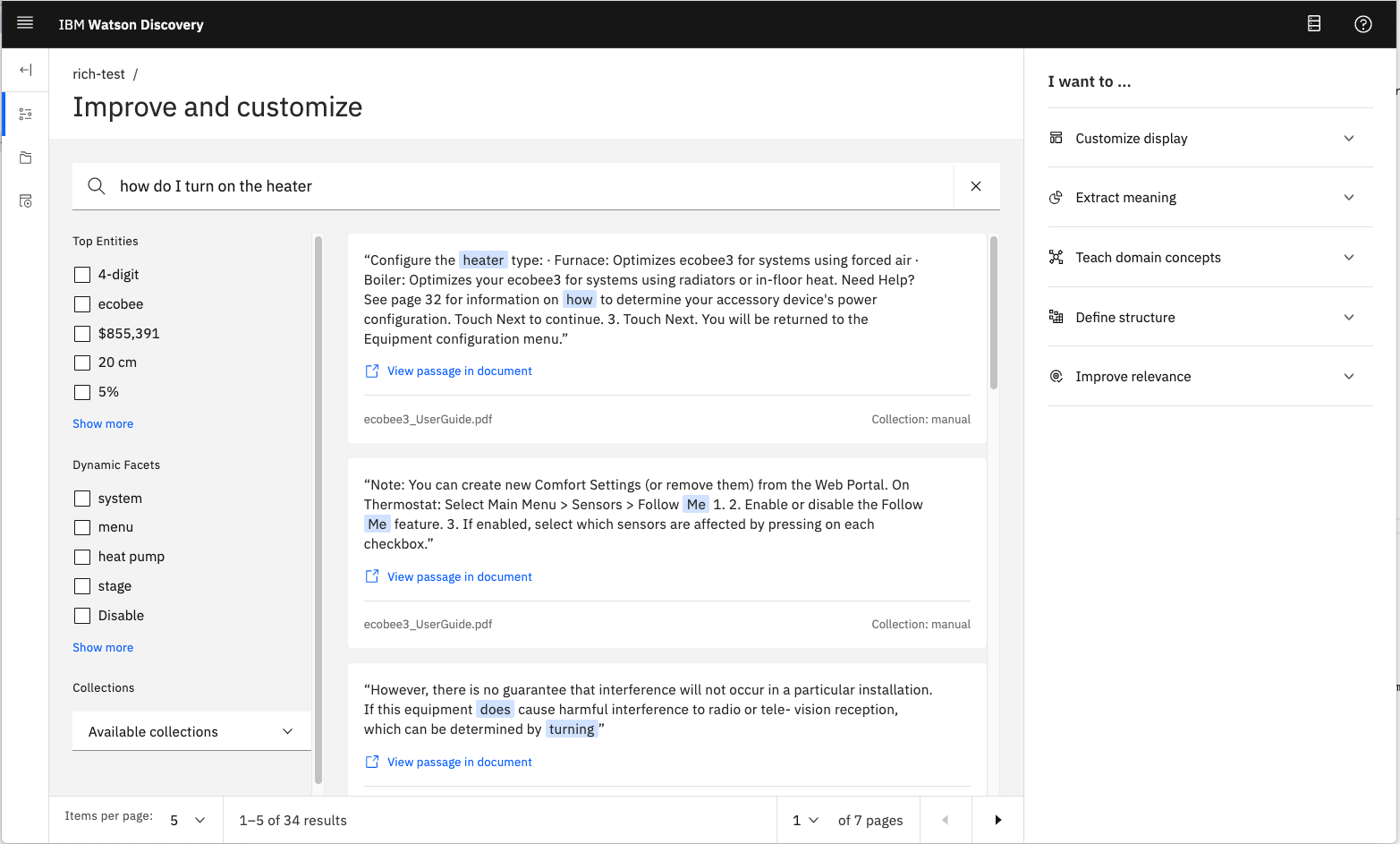Click the Improve relevance icon
This screenshot has height=844, width=1400.
pyautogui.click(x=1056, y=376)
